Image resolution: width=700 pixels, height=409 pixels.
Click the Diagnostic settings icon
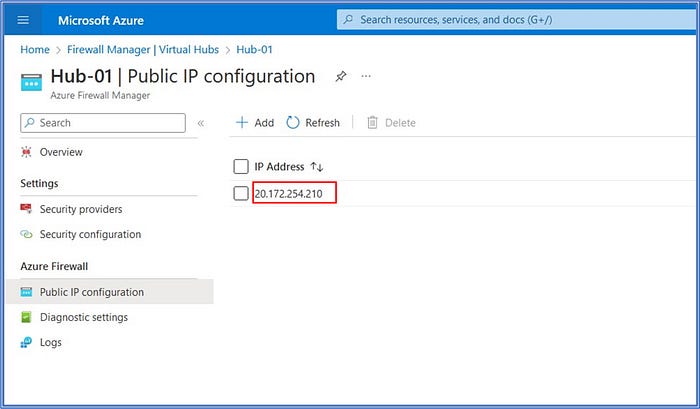pos(26,317)
